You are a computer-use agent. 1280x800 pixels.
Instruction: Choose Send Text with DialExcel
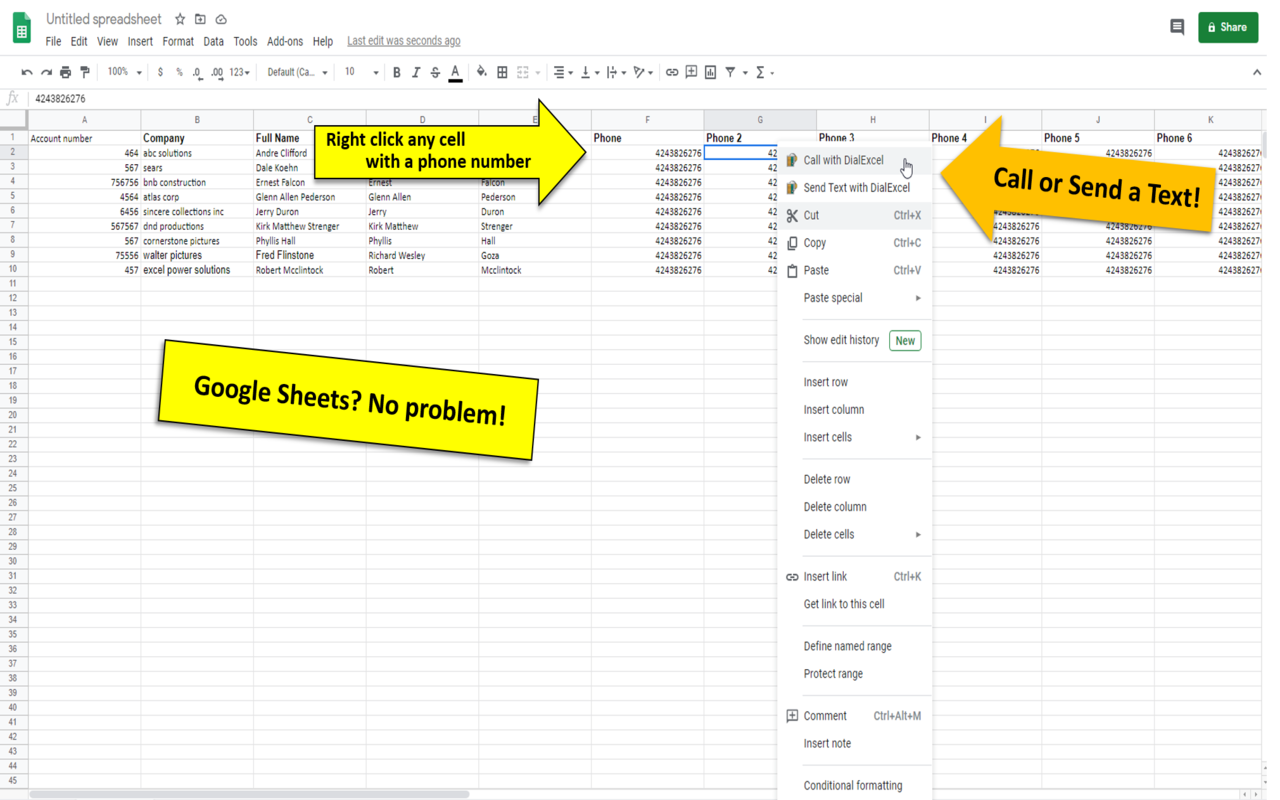[x=855, y=187]
